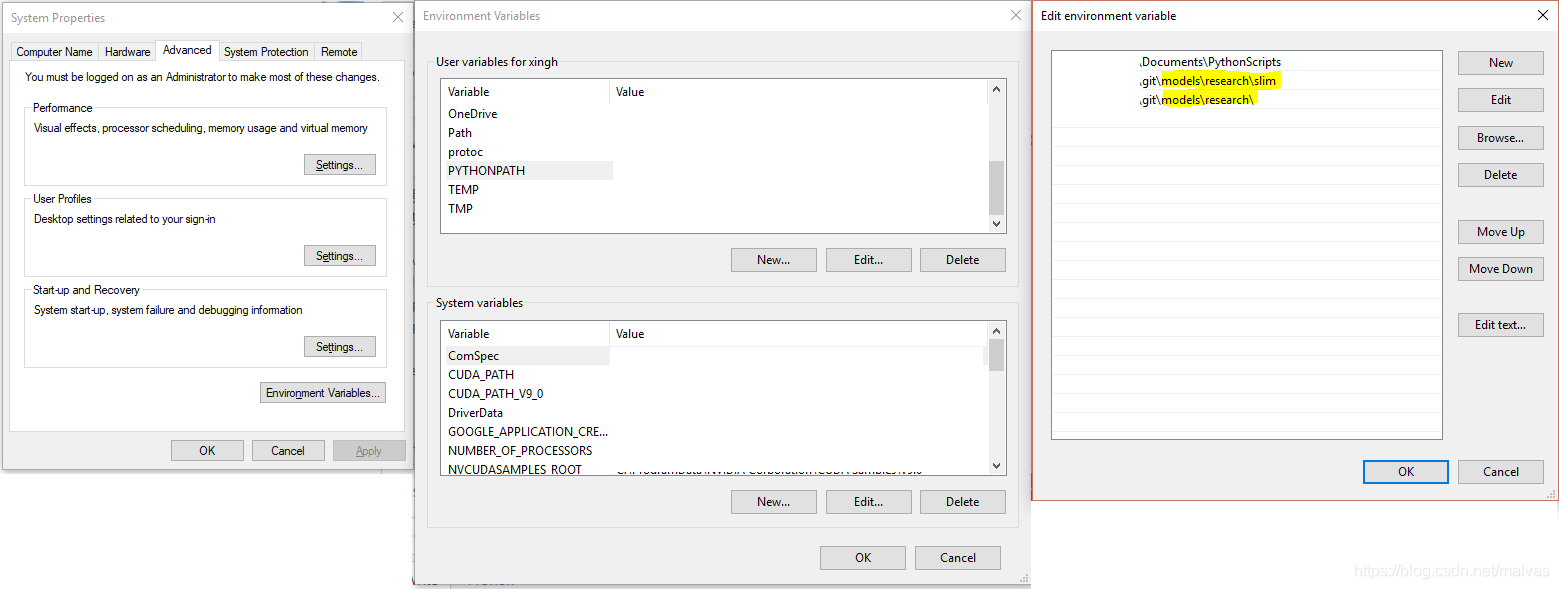
Task: Switch to the Computer Name tab
Action: (x=54, y=52)
